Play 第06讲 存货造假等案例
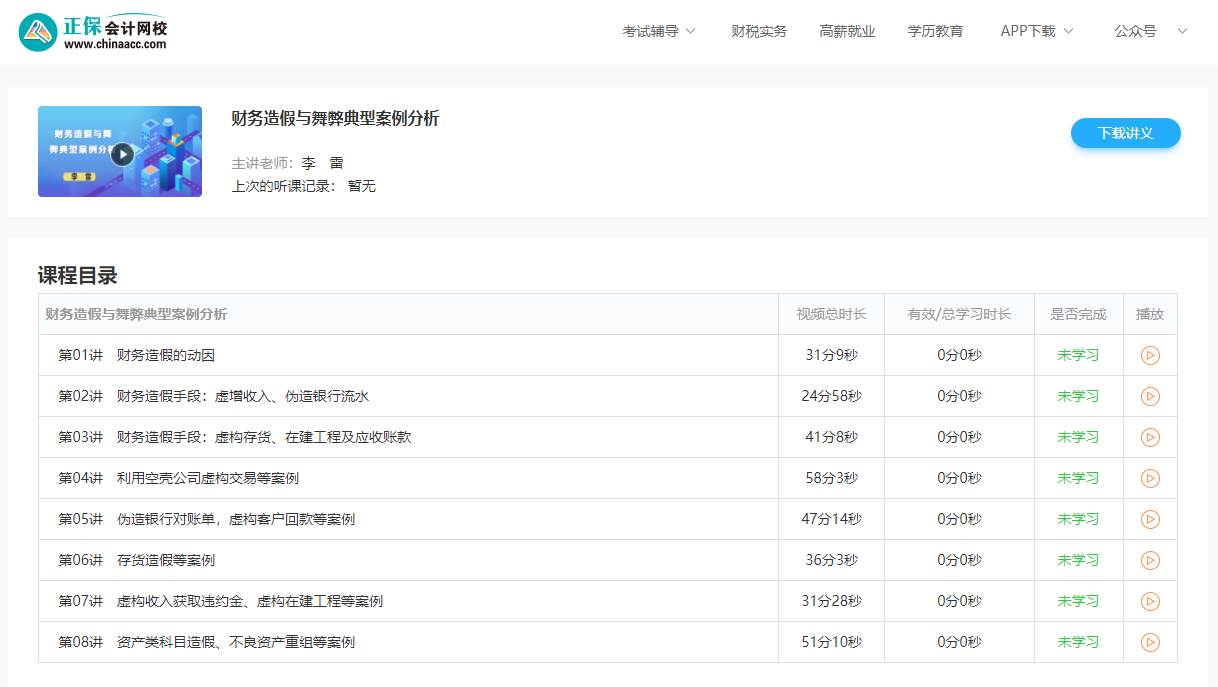 click(x=1150, y=560)
